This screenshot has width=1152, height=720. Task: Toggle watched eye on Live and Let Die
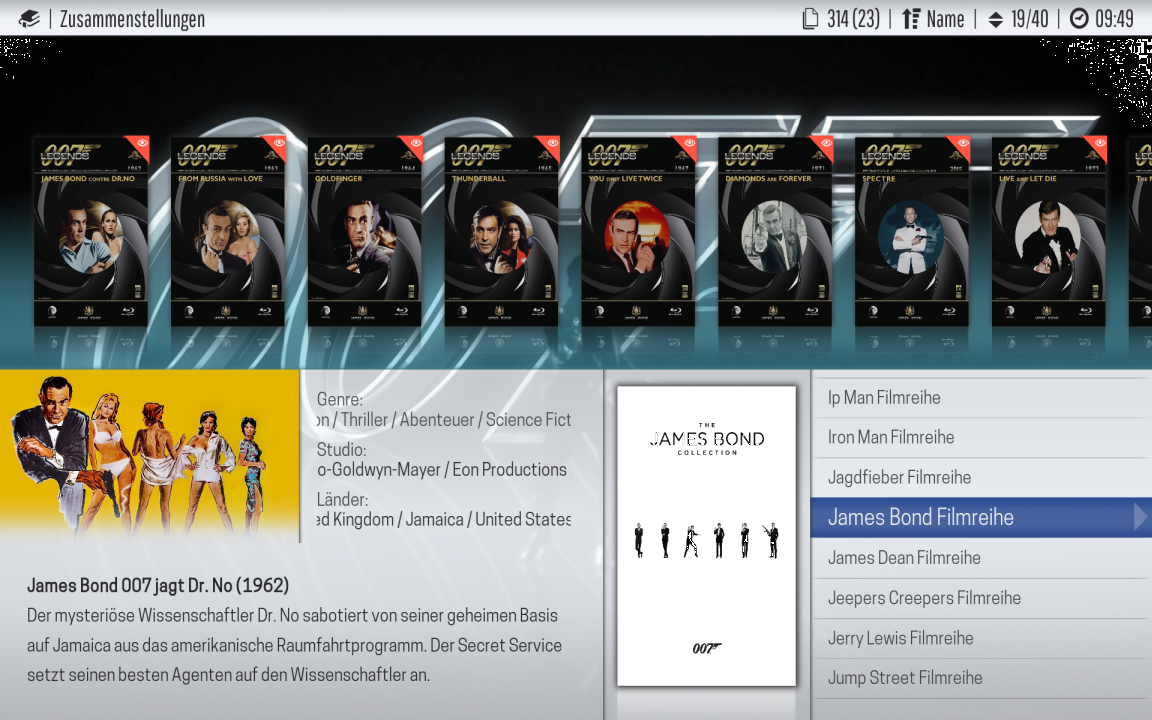tap(1099, 143)
